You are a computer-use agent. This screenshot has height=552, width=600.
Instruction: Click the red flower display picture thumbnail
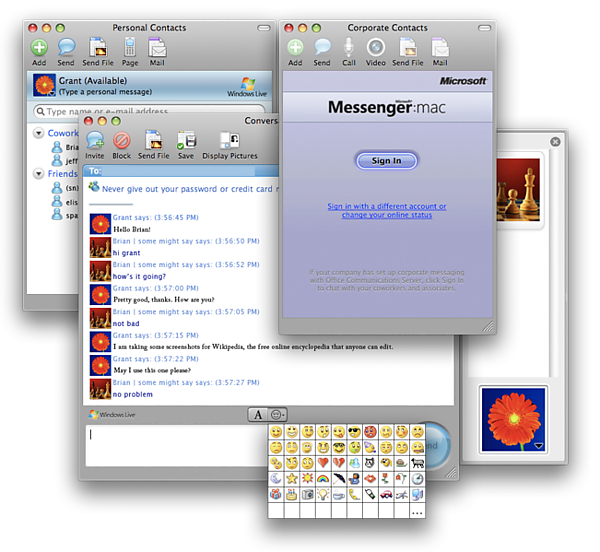(x=513, y=419)
